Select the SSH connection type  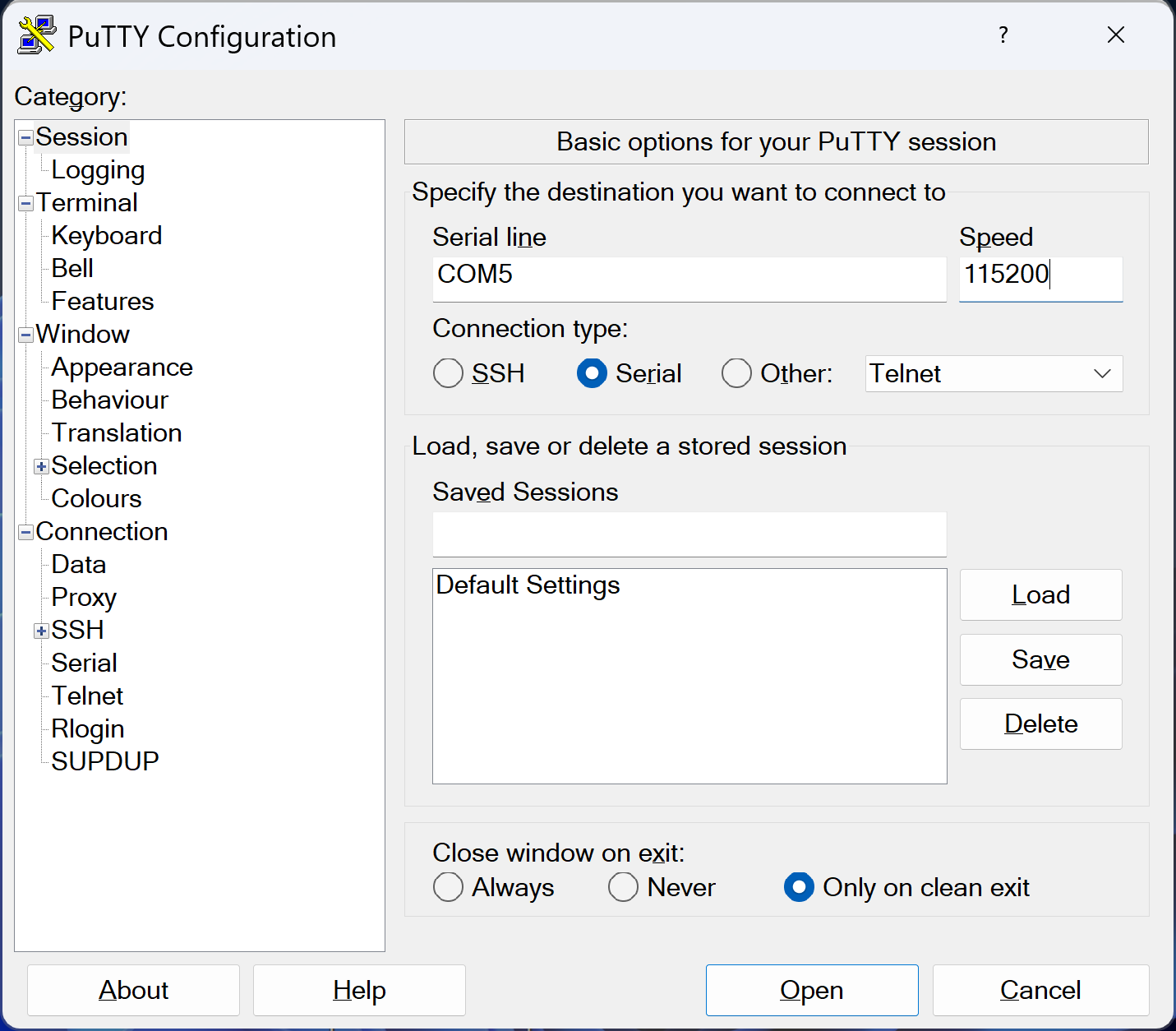pos(448,373)
